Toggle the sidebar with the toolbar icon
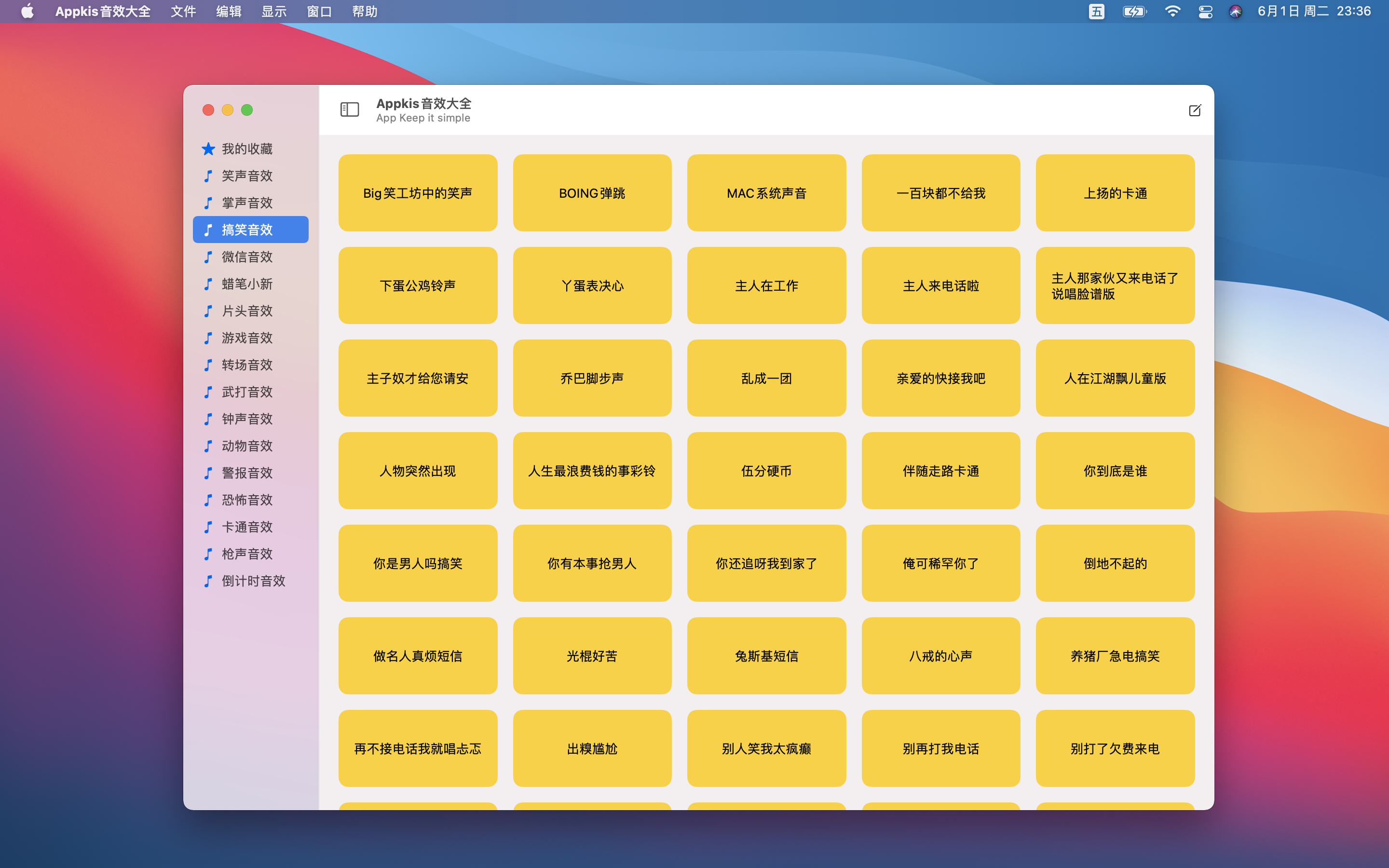The width and height of the screenshot is (1389, 868). [350, 109]
